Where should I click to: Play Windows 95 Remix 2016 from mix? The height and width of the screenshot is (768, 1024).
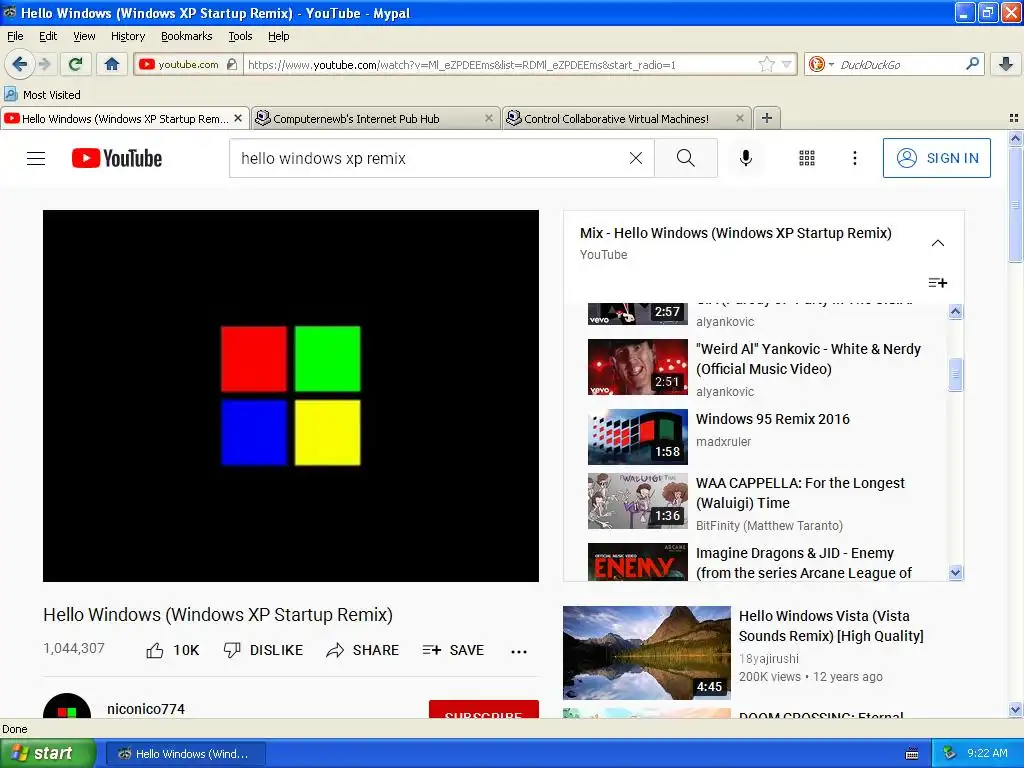coord(773,419)
